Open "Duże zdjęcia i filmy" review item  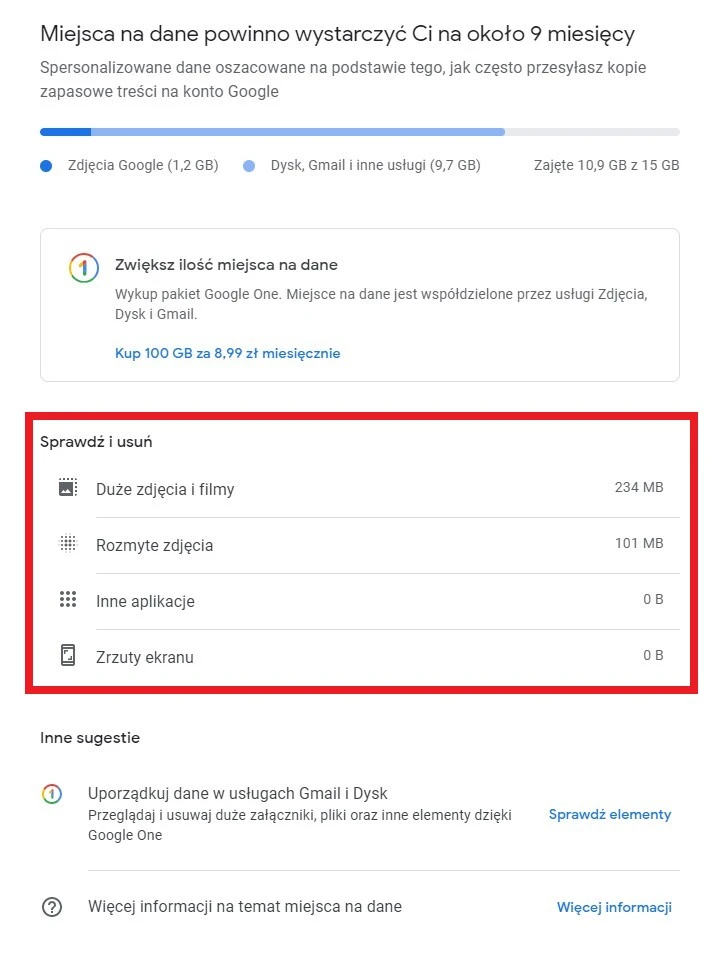pyautogui.click(x=165, y=489)
